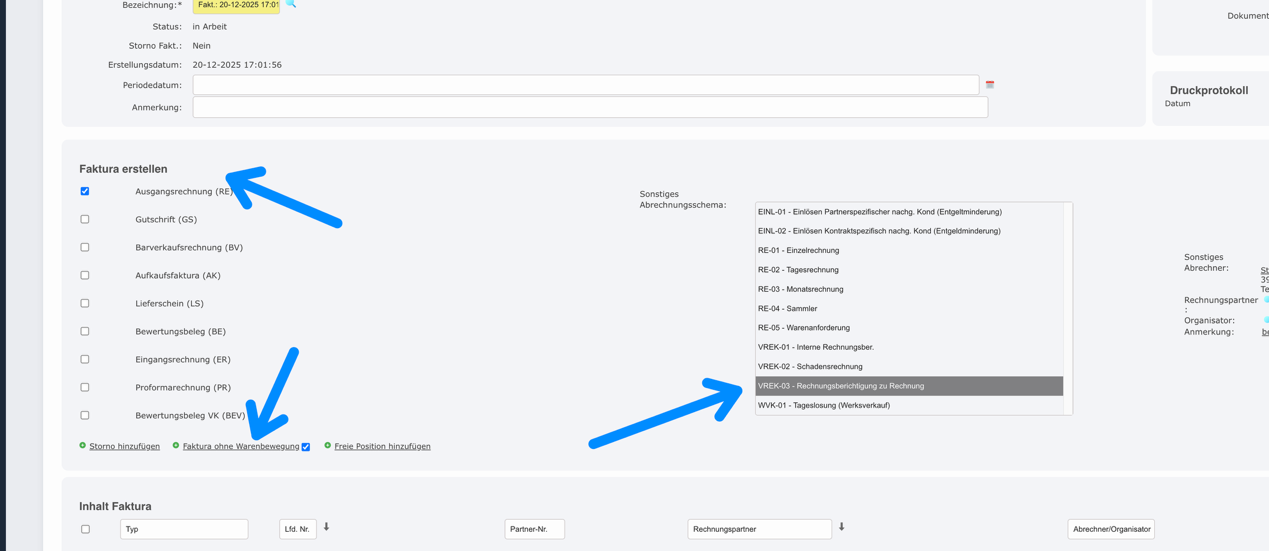Click the green plus icon before Freie Position hinzufügen
The image size is (1269, 551).
click(x=327, y=446)
